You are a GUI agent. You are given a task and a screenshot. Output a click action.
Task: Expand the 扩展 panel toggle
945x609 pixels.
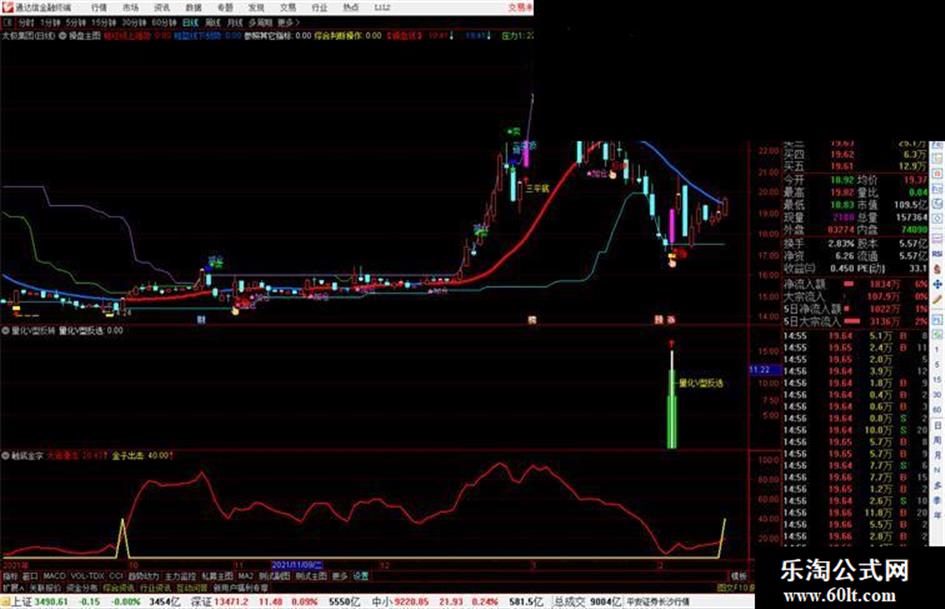pyautogui.click(x=13, y=587)
